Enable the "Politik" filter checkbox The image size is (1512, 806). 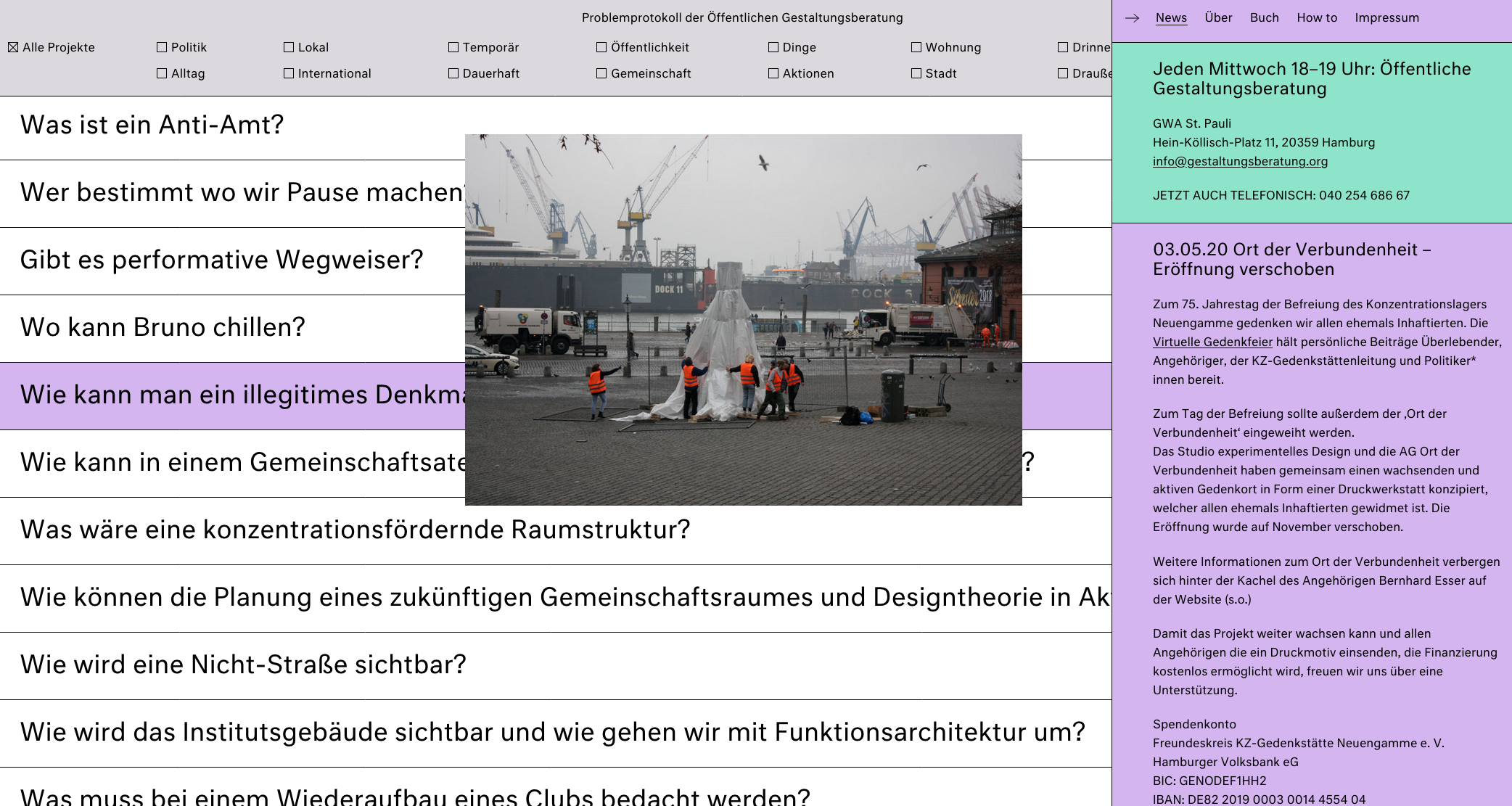160,47
